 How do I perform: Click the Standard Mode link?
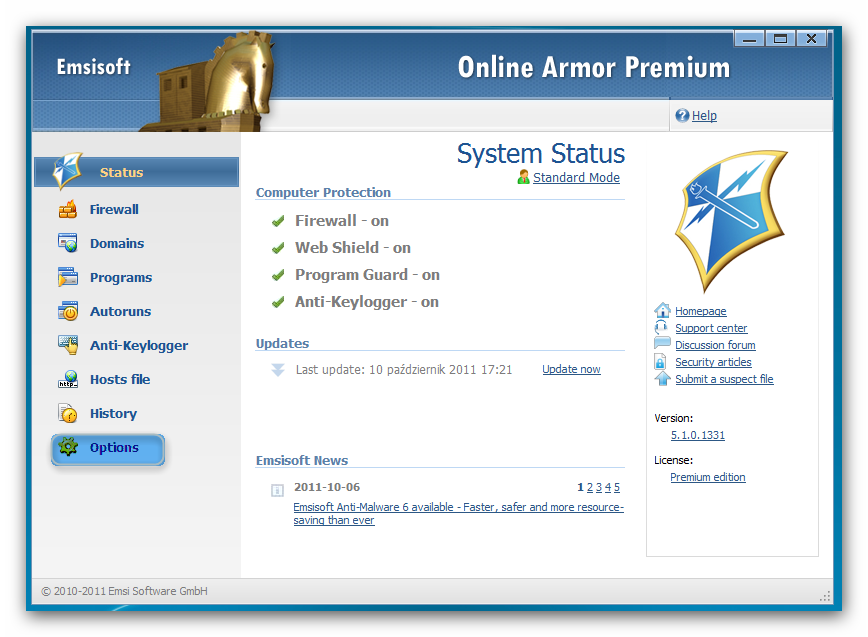point(576,177)
